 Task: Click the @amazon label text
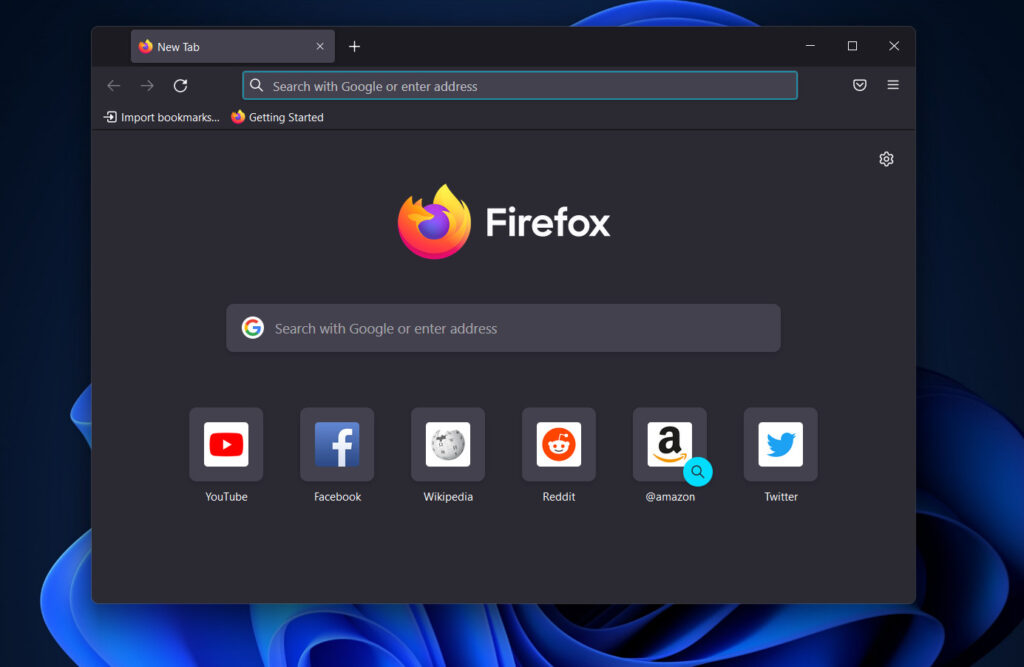[x=670, y=496]
